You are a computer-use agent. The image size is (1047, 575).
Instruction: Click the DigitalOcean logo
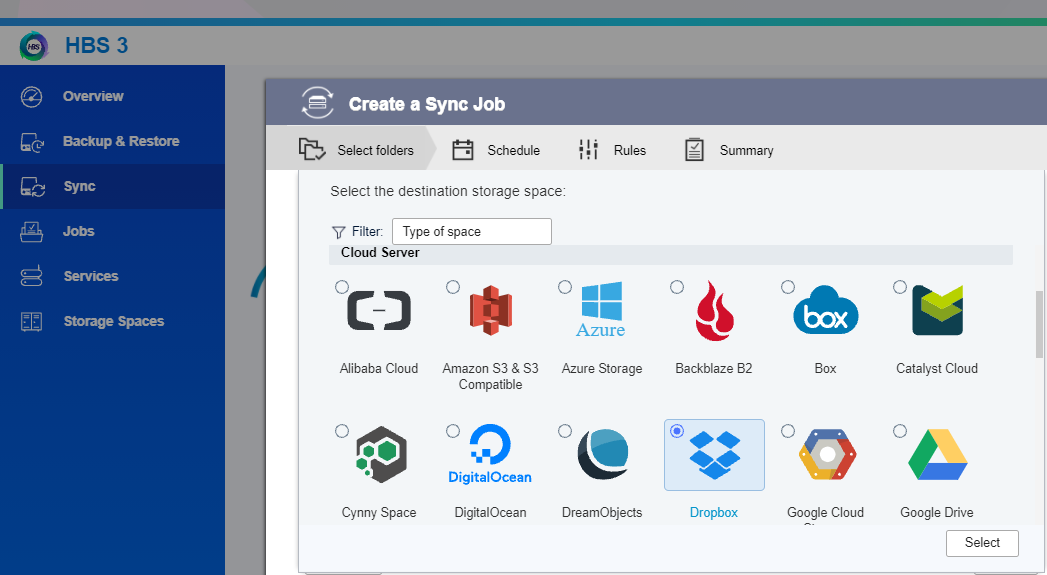[x=490, y=454]
